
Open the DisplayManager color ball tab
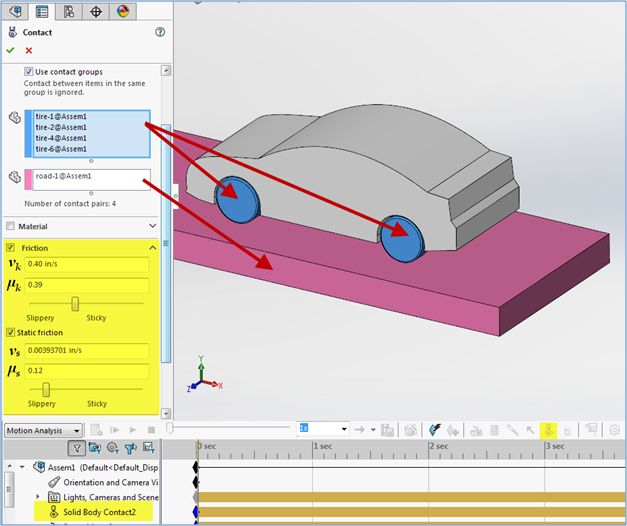click(x=123, y=11)
